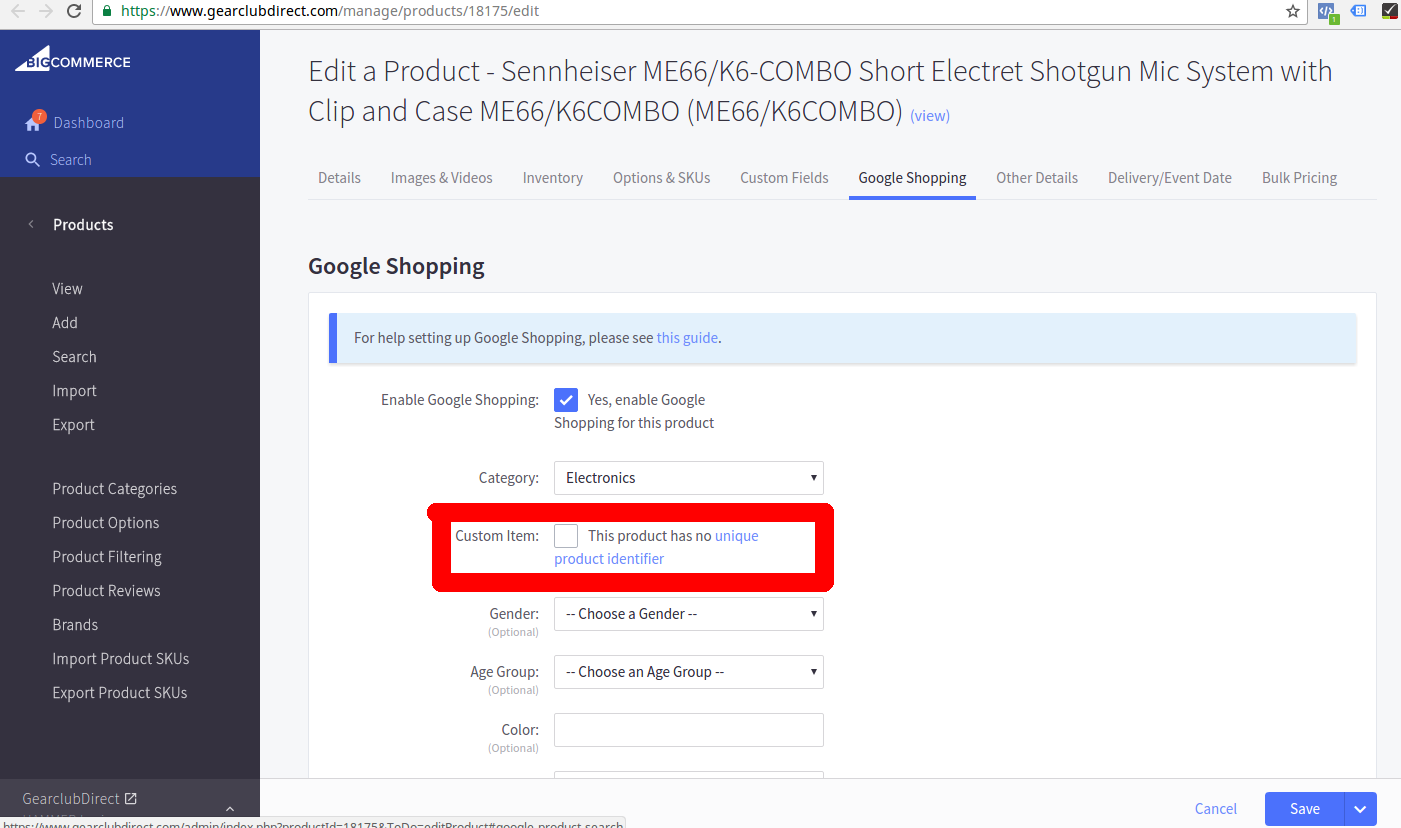Collapse Products menu with back chevron
1401x828 pixels.
[30, 224]
